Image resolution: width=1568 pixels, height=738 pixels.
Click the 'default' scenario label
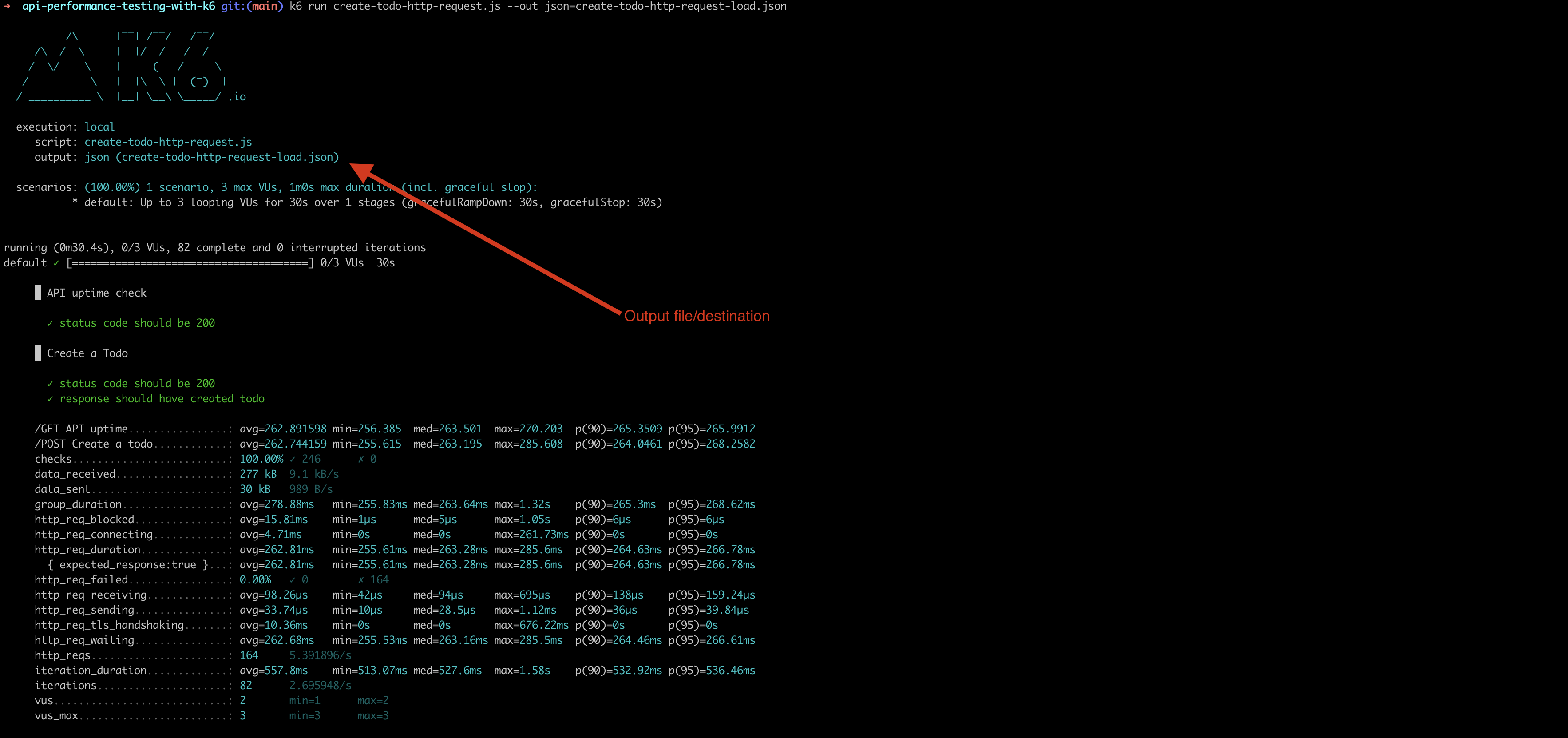click(x=25, y=263)
